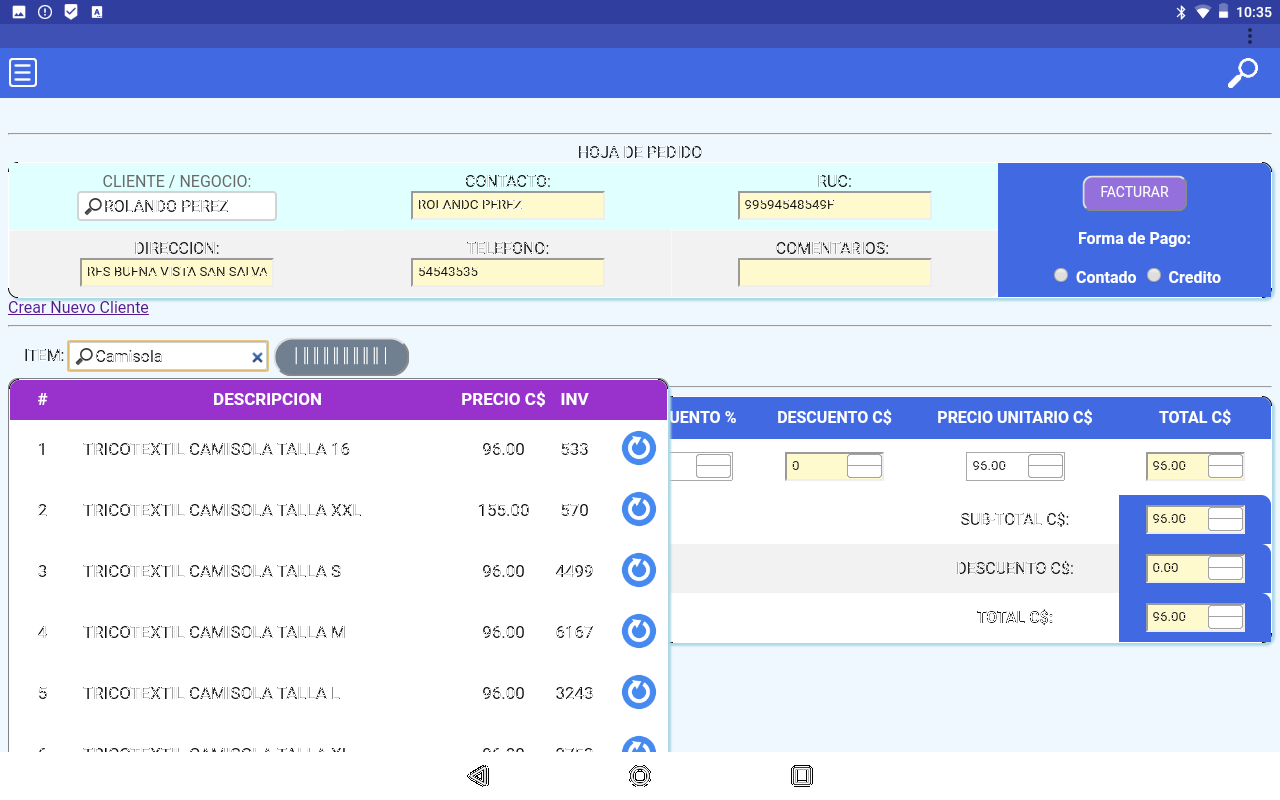Open the Crear Nuevo Cliente link
The width and height of the screenshot is (1280, 800).
tap(78, 308)
